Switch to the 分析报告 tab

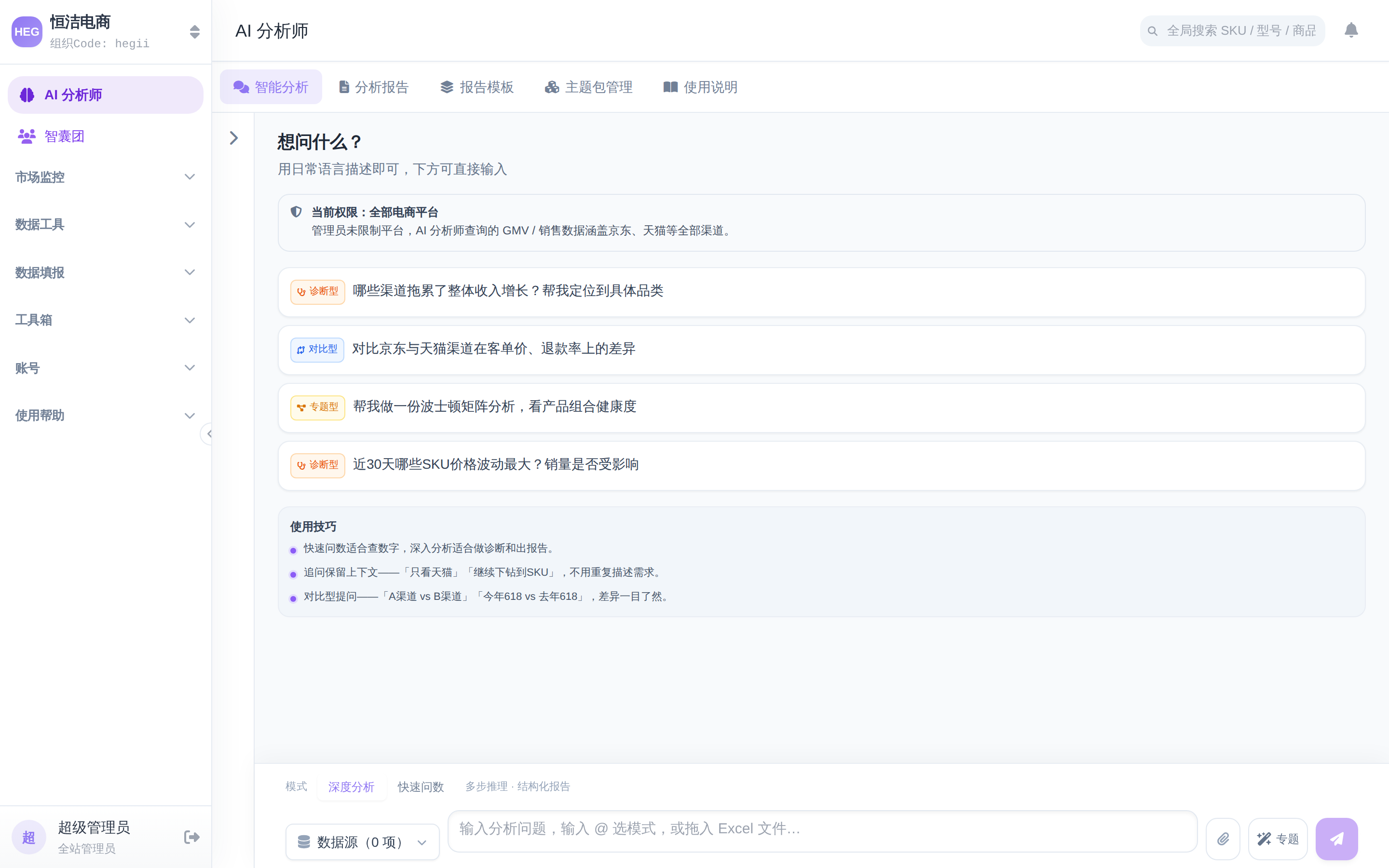[x=374, y=87]
